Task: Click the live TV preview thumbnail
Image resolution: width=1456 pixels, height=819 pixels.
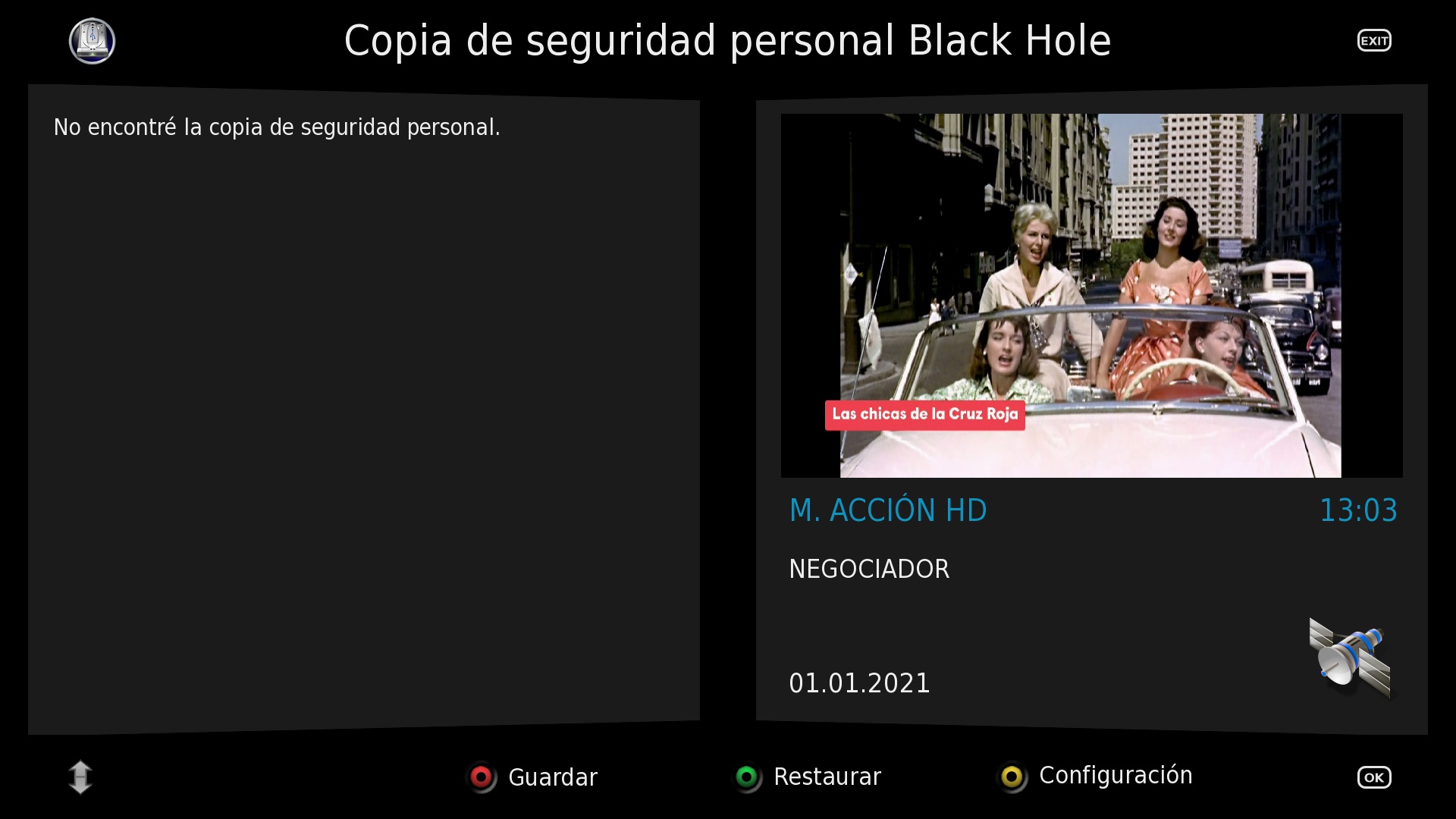Action: click(x=1090, y=296)
